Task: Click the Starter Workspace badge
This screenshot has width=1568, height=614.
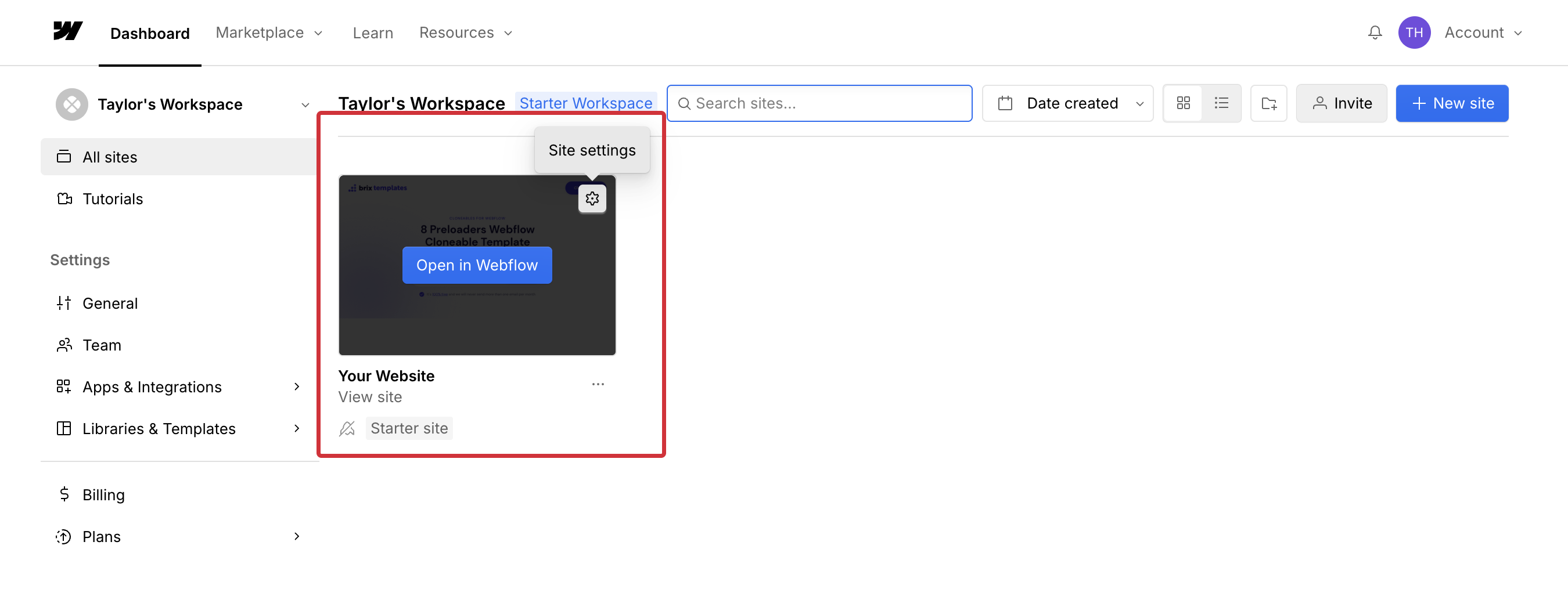Action: pyautogui.click(x=585, y=103)
